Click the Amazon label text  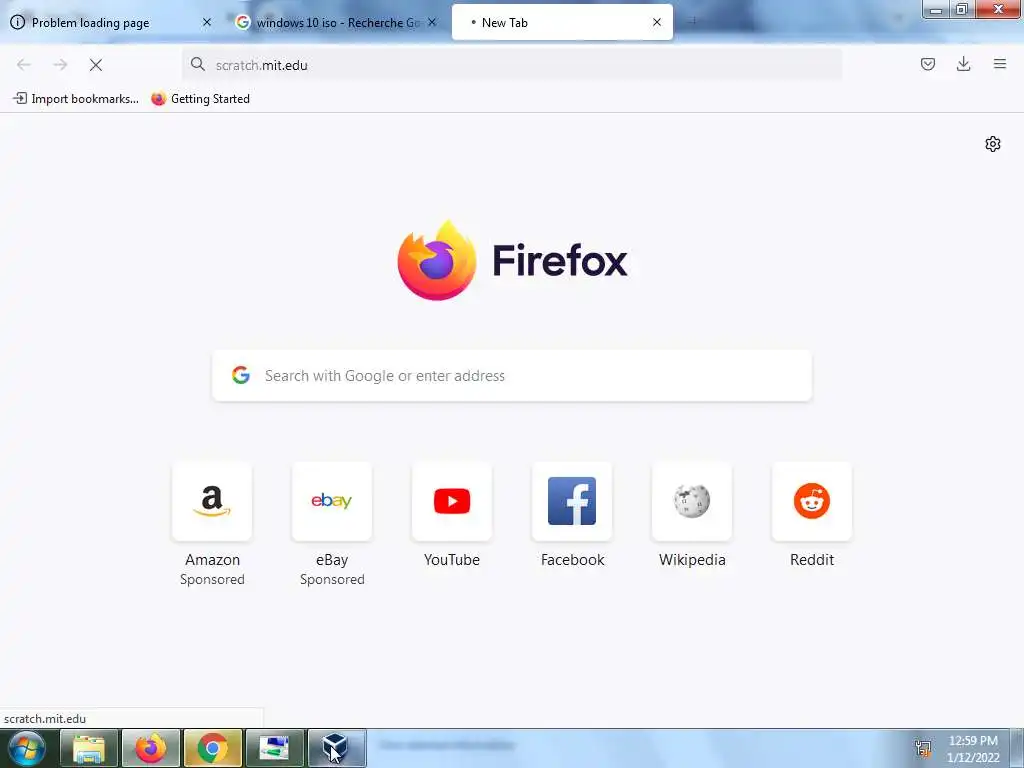tap(212, 560)
